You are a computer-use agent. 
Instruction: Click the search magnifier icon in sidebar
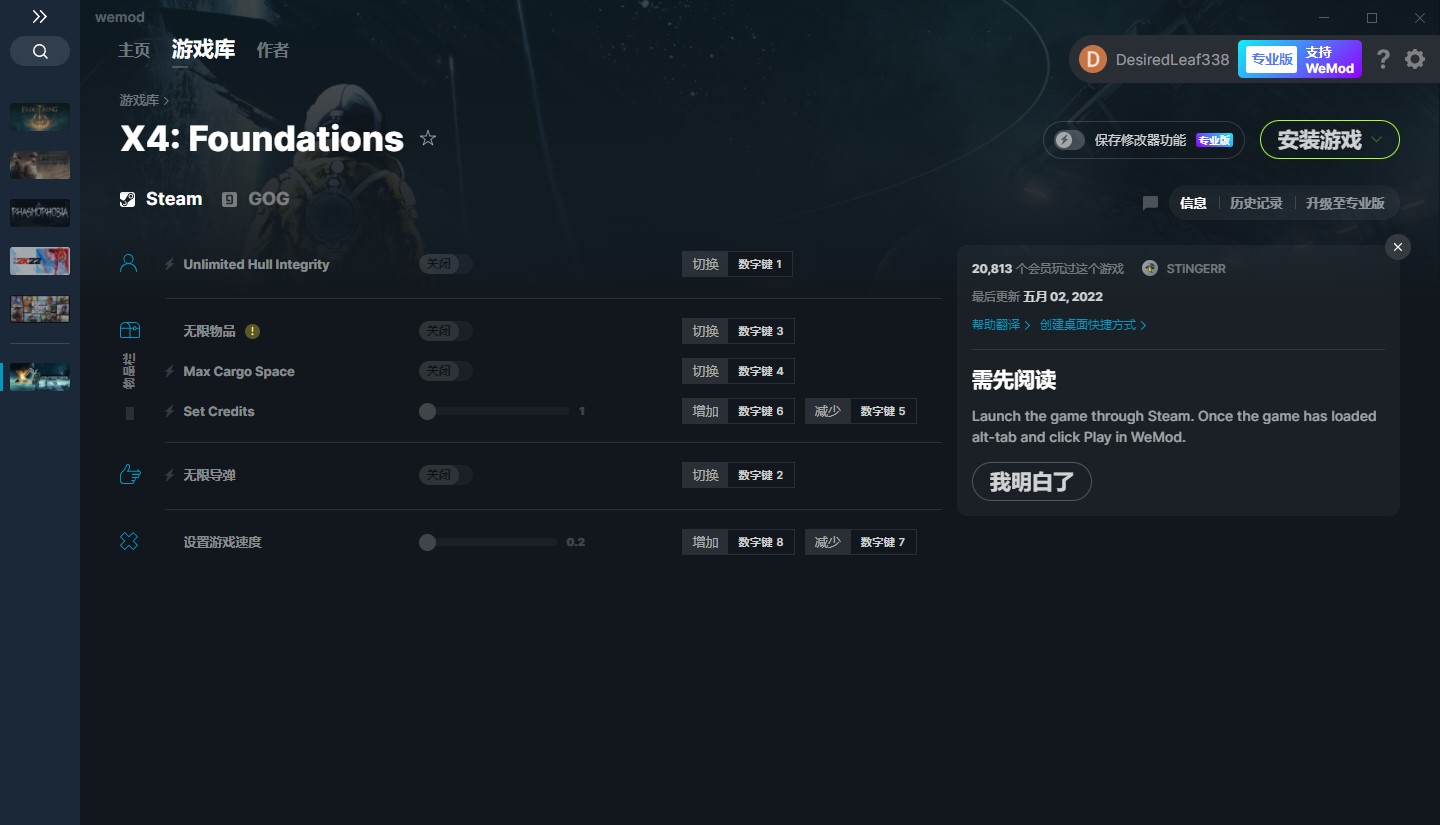pyautogui.click(x=40, y=52)
